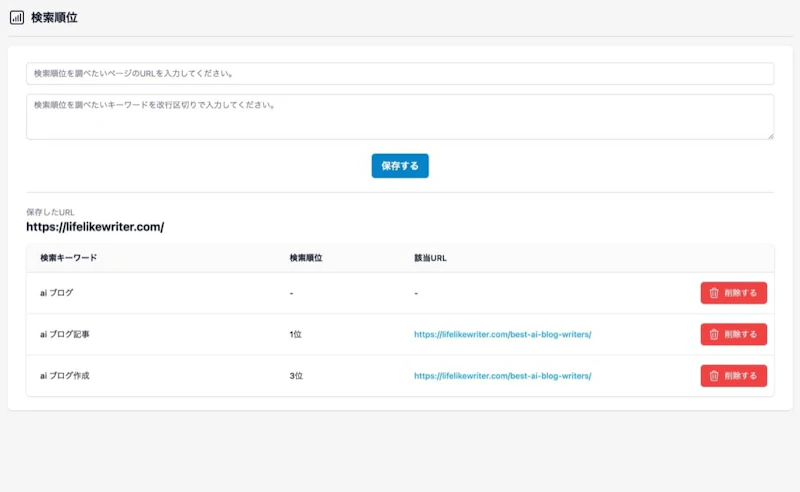Select the 'ai ブログ' keyword cell
Image resolution: width=800 pixels, height=492 pixels.
coord(57,293)
